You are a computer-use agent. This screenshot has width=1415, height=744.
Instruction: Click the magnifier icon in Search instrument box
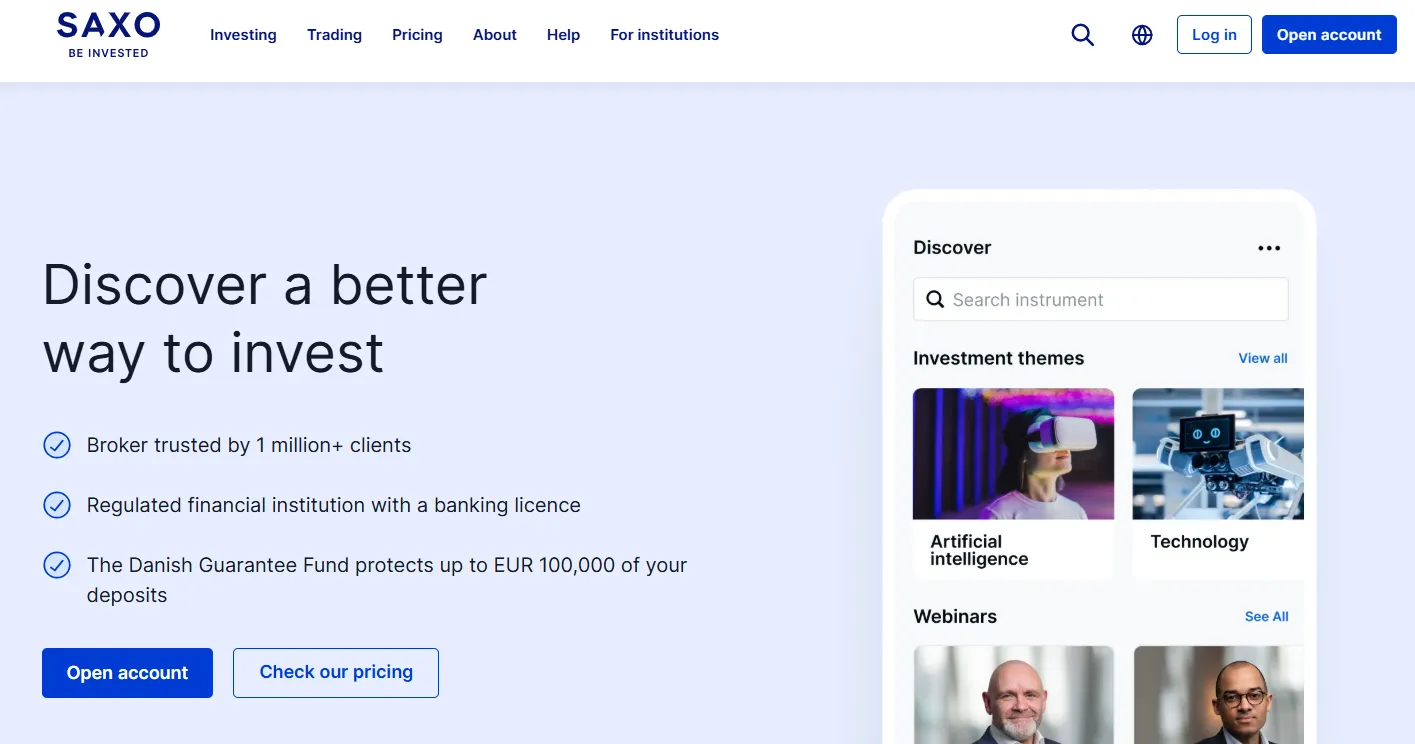[935, 300]
